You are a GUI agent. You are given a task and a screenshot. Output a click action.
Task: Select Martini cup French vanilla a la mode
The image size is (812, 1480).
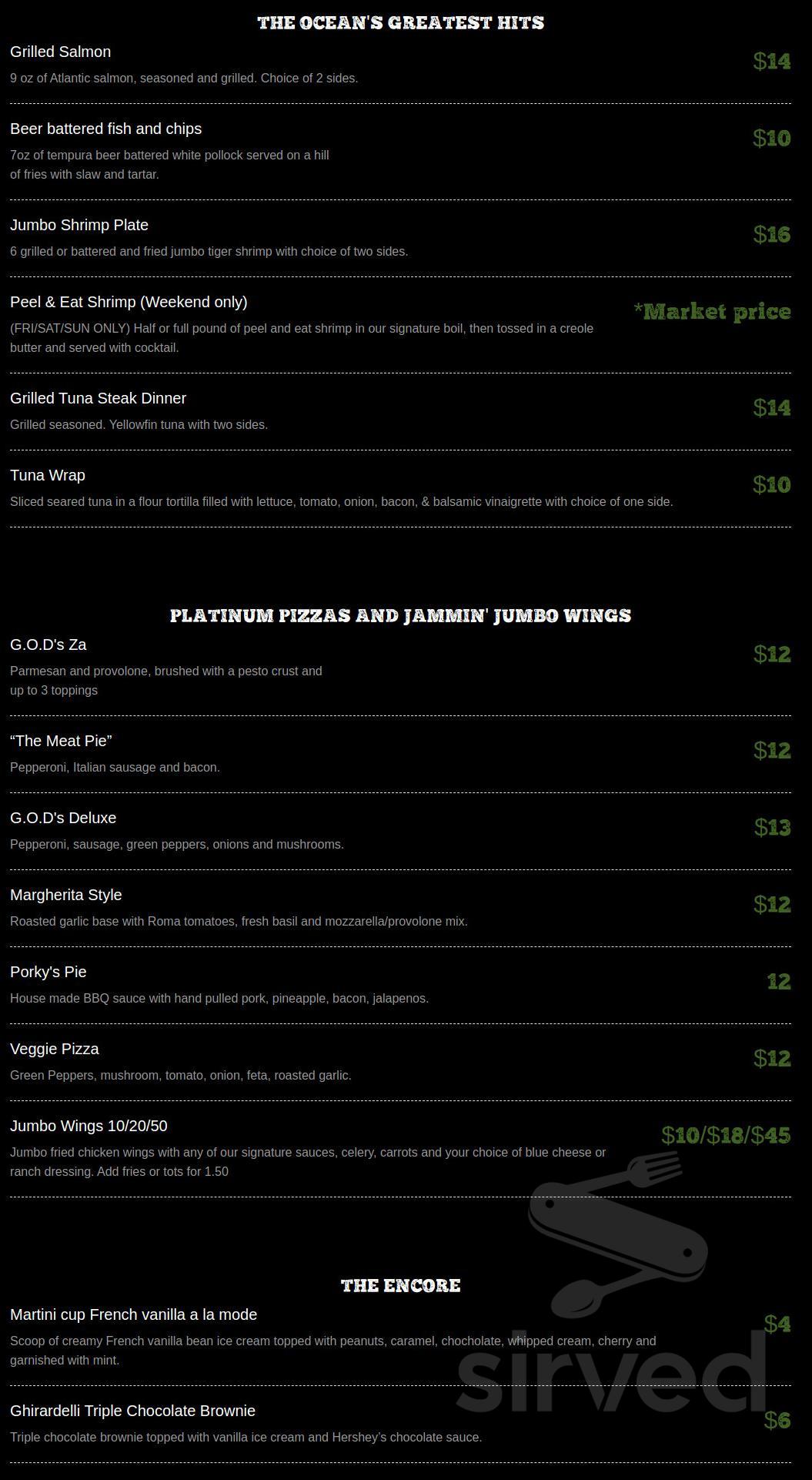point(133,1314)
